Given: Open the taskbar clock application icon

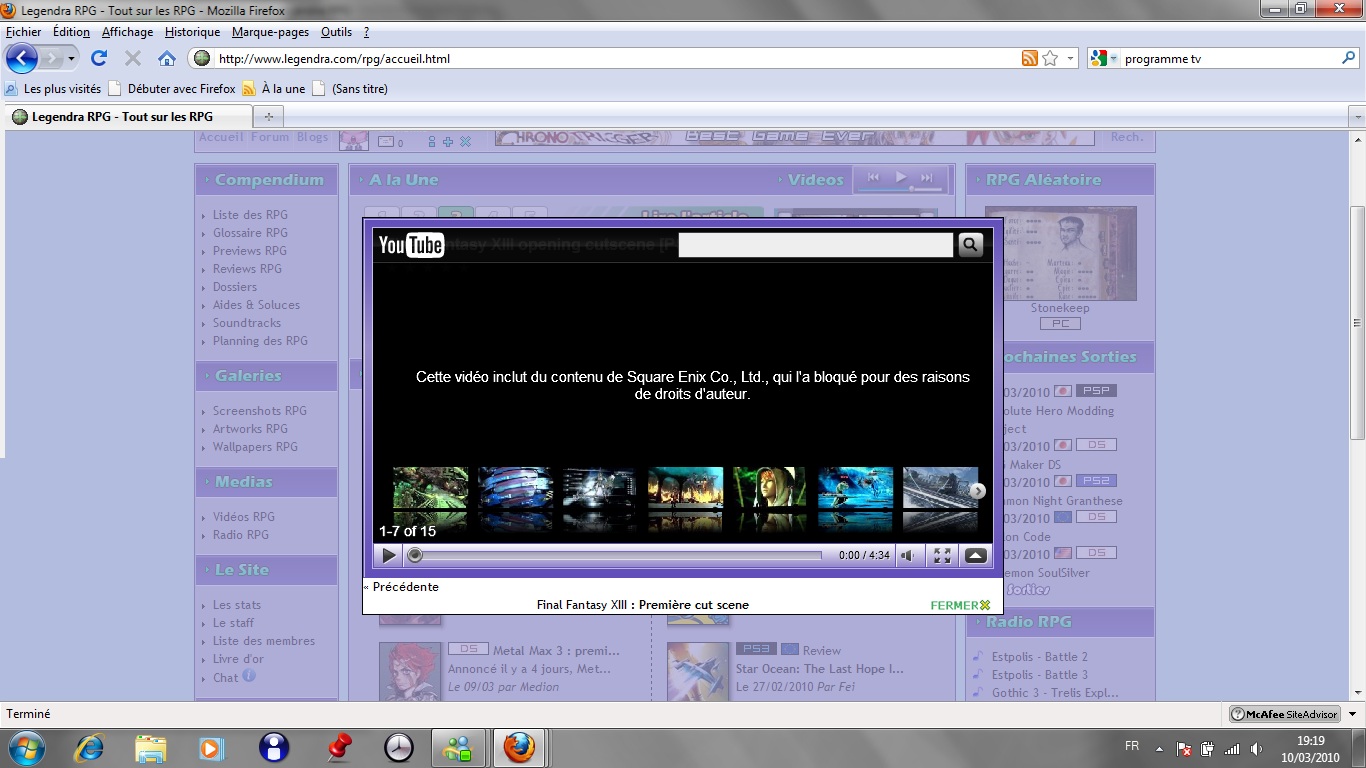Looking at the screenshot, I should pyautogui.click(x=398, y=748).
